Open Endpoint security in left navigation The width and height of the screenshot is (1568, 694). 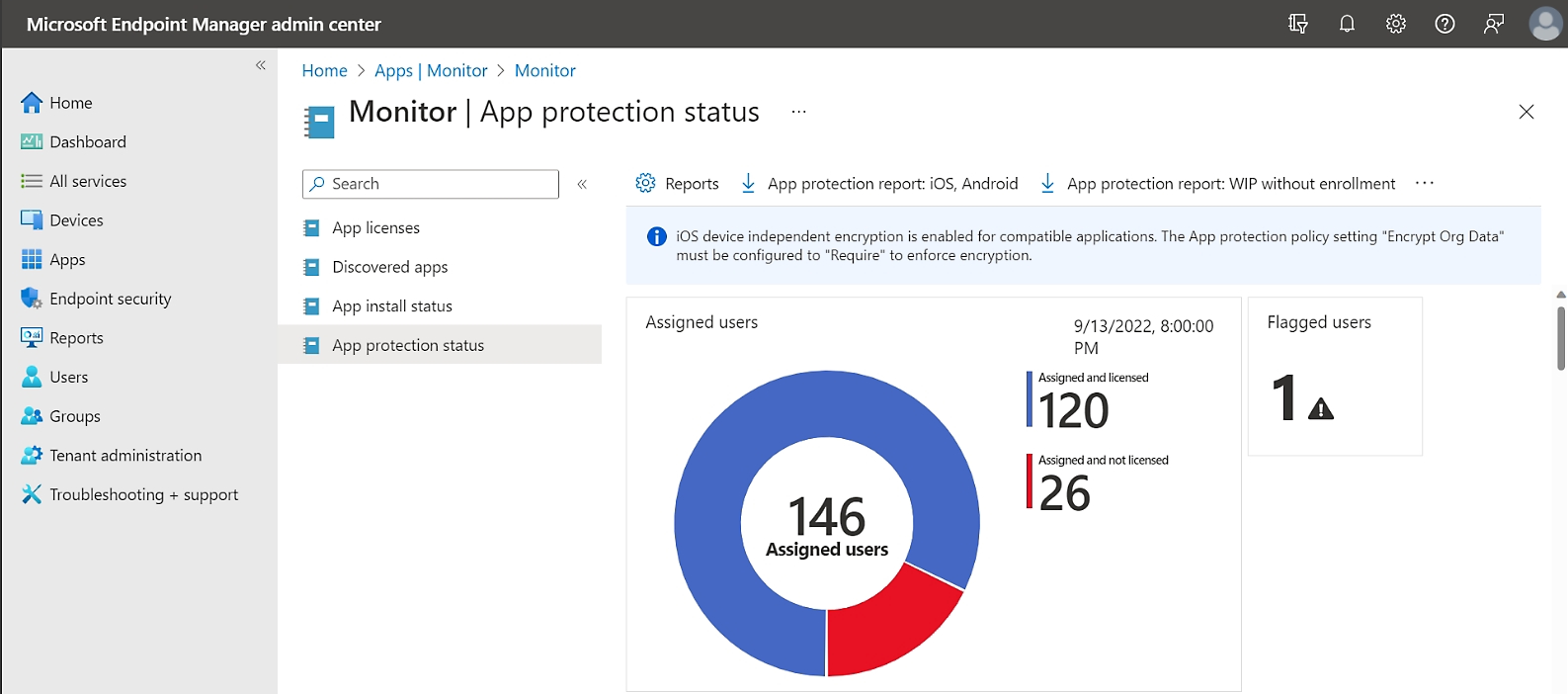pos(110,299)
